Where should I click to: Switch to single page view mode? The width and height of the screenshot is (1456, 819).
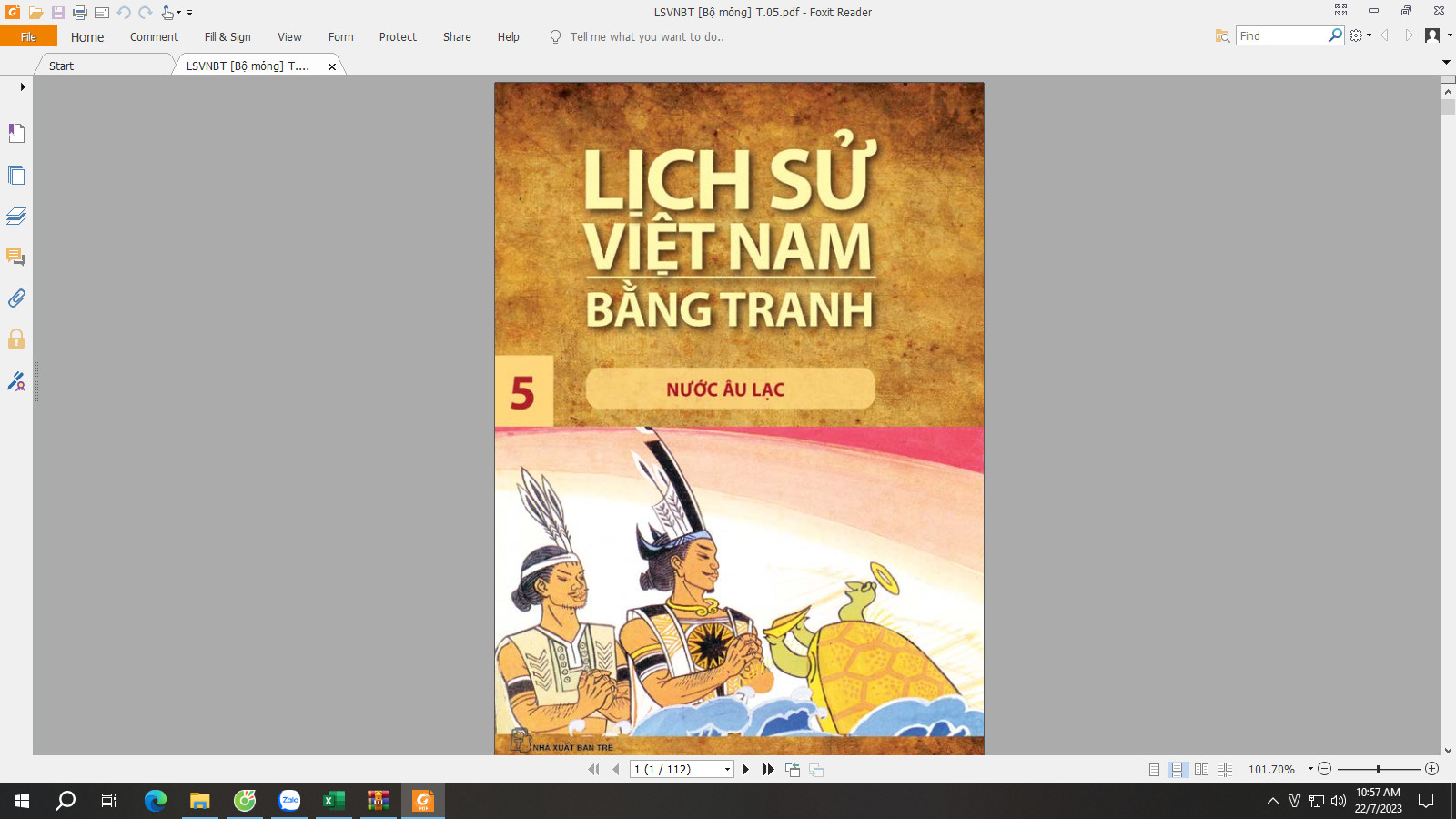[x=1154, y=770]
